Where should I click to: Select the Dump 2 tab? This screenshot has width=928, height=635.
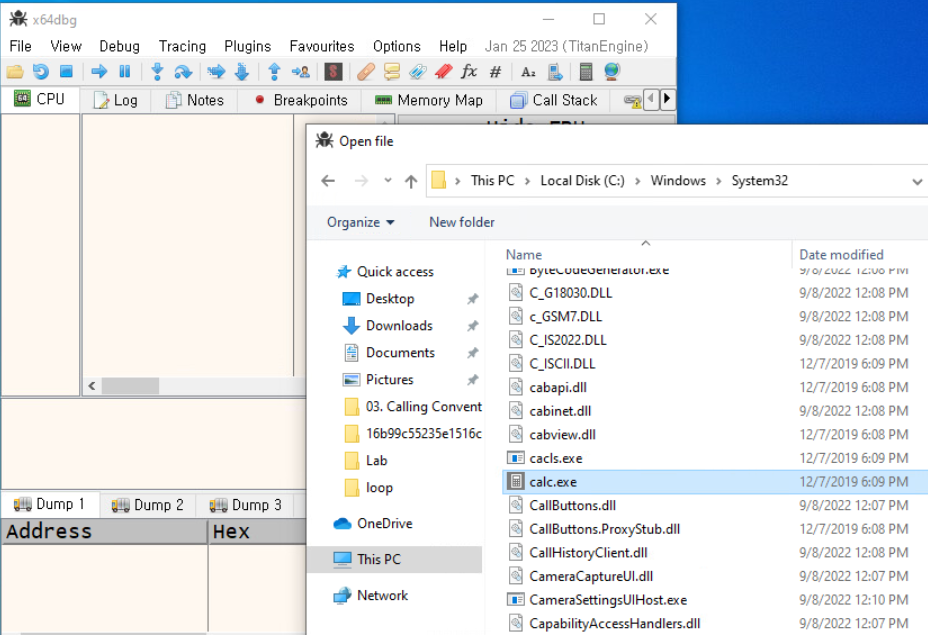pos(147,505)
